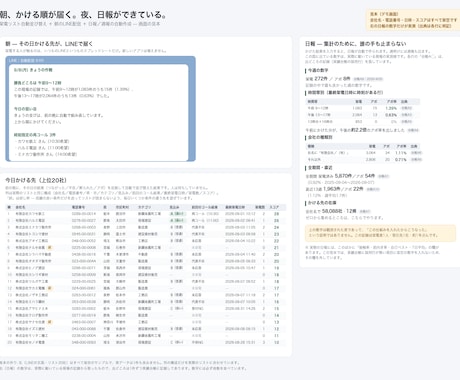Click the score 21 cell
Image resolution: width=460 pixels, height=380 pixels.
(x=276, y=248)
